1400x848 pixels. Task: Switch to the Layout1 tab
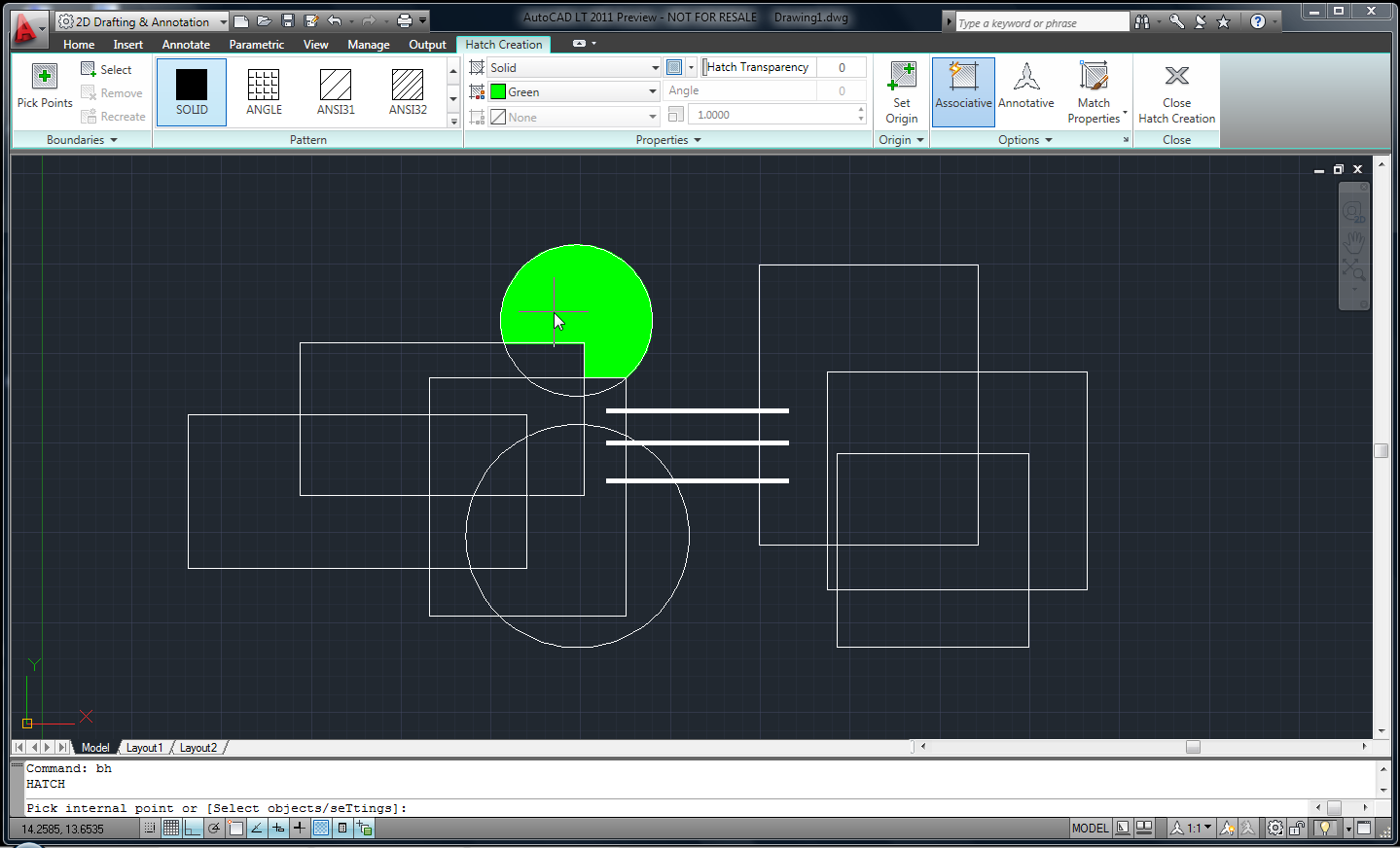144,748
